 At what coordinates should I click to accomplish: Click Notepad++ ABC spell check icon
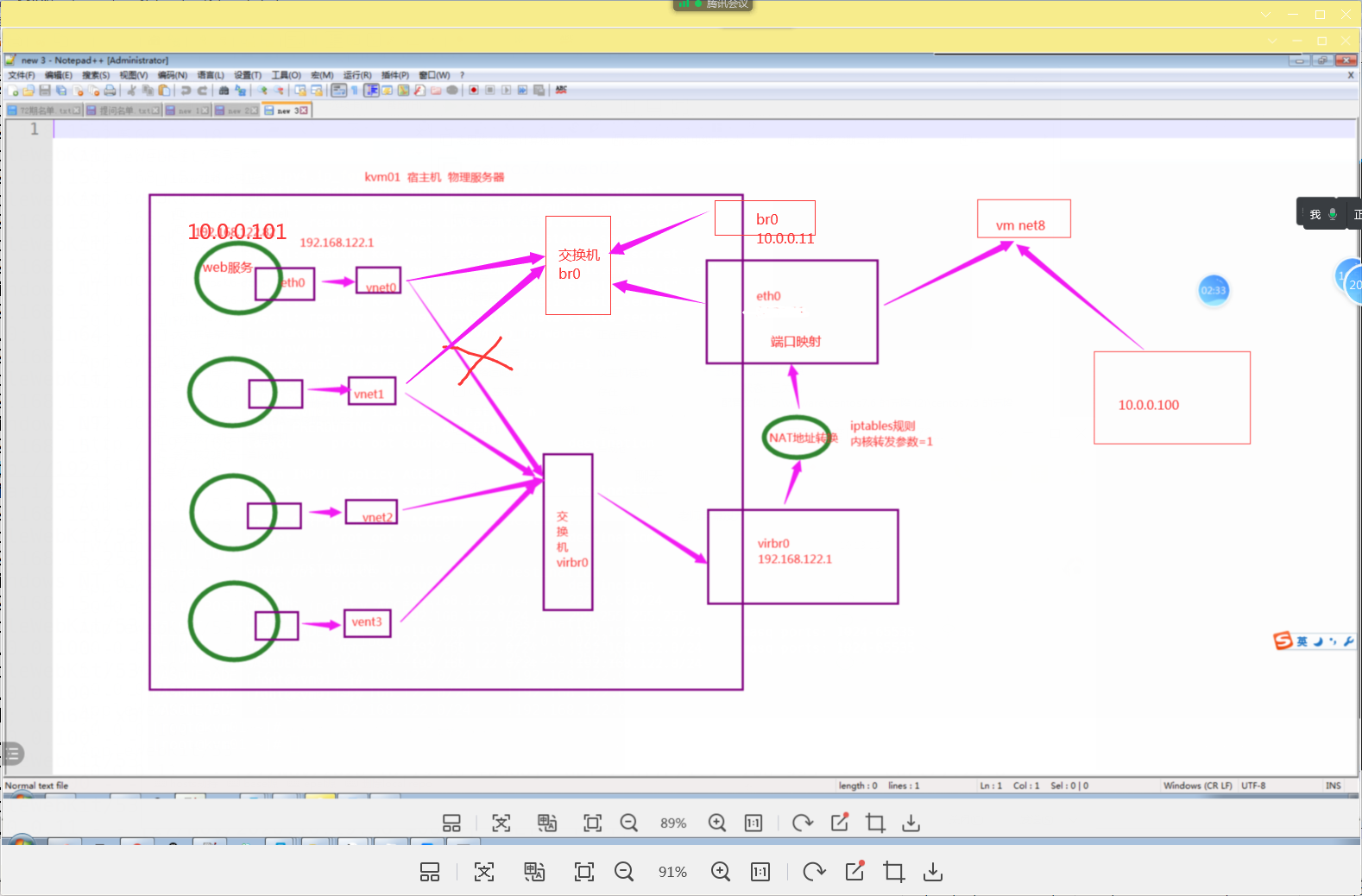pos(561,90)
